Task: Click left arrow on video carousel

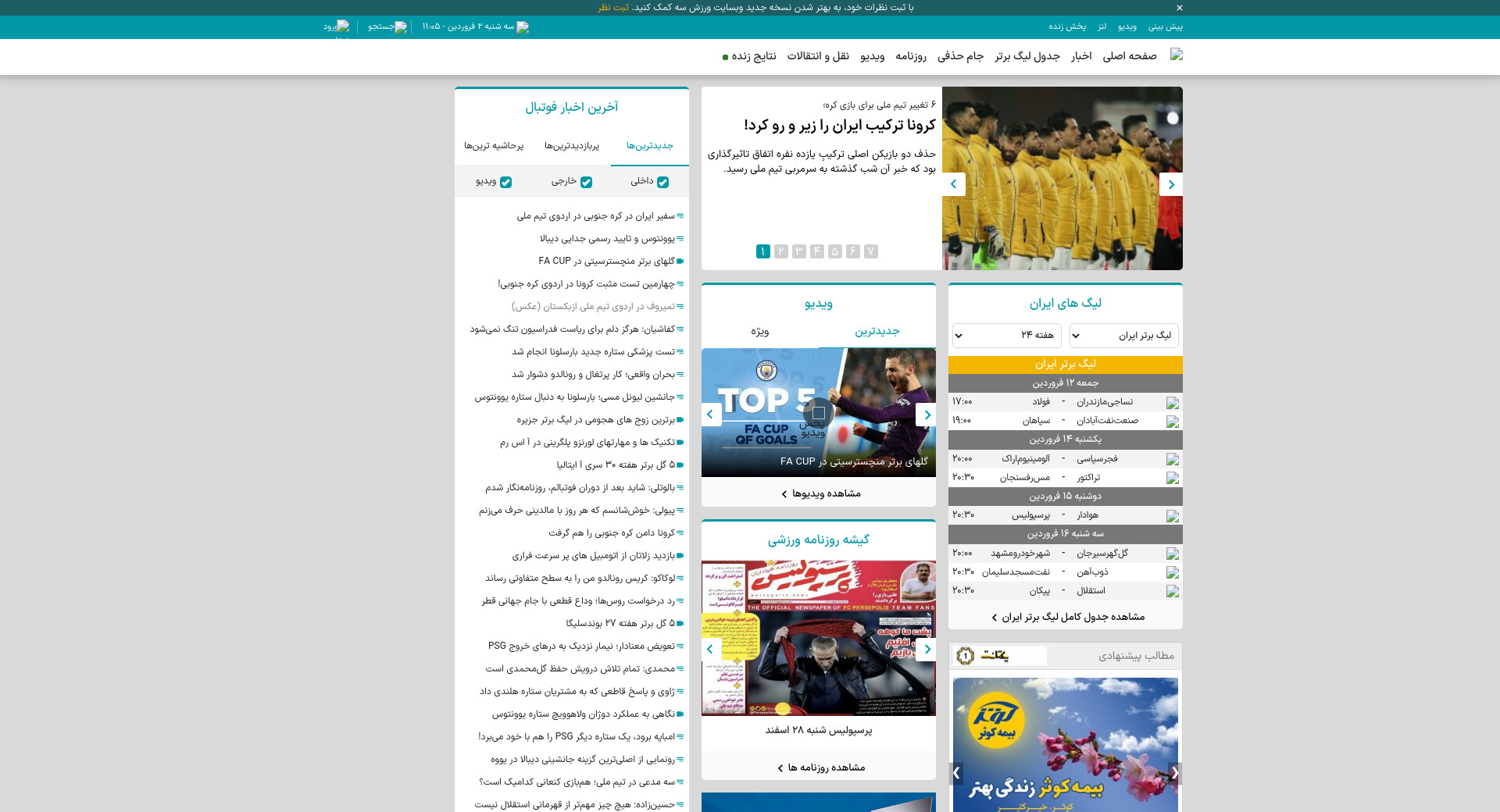Action: pos(710,415)
